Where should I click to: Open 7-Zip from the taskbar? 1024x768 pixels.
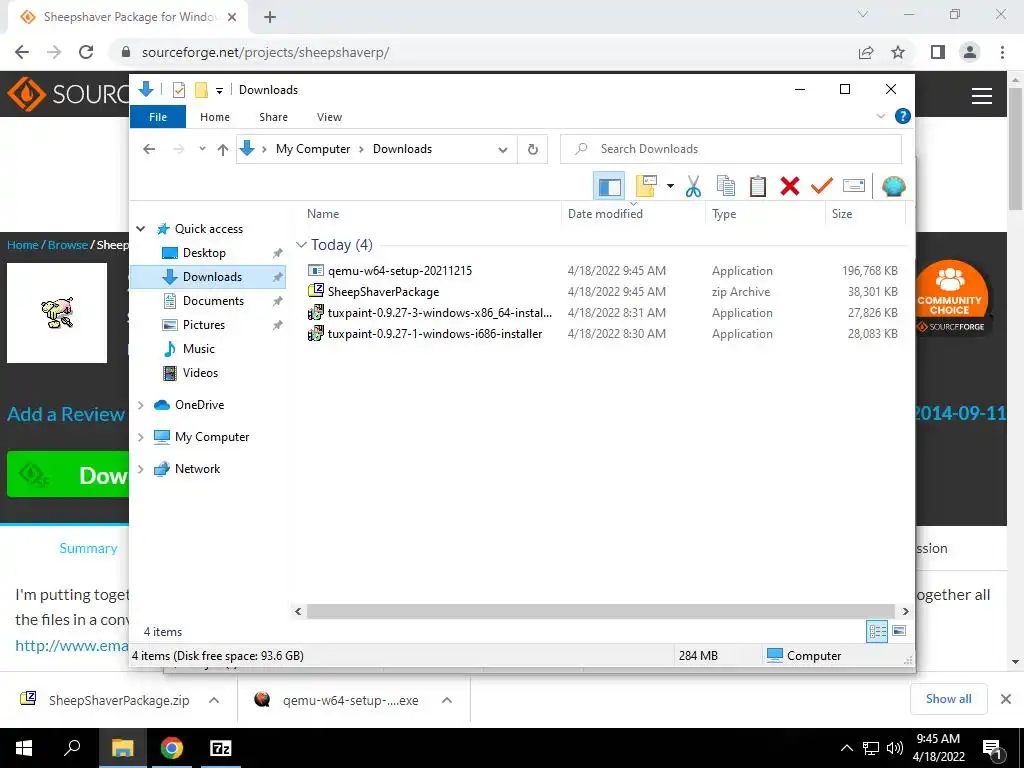click(220, 748)
